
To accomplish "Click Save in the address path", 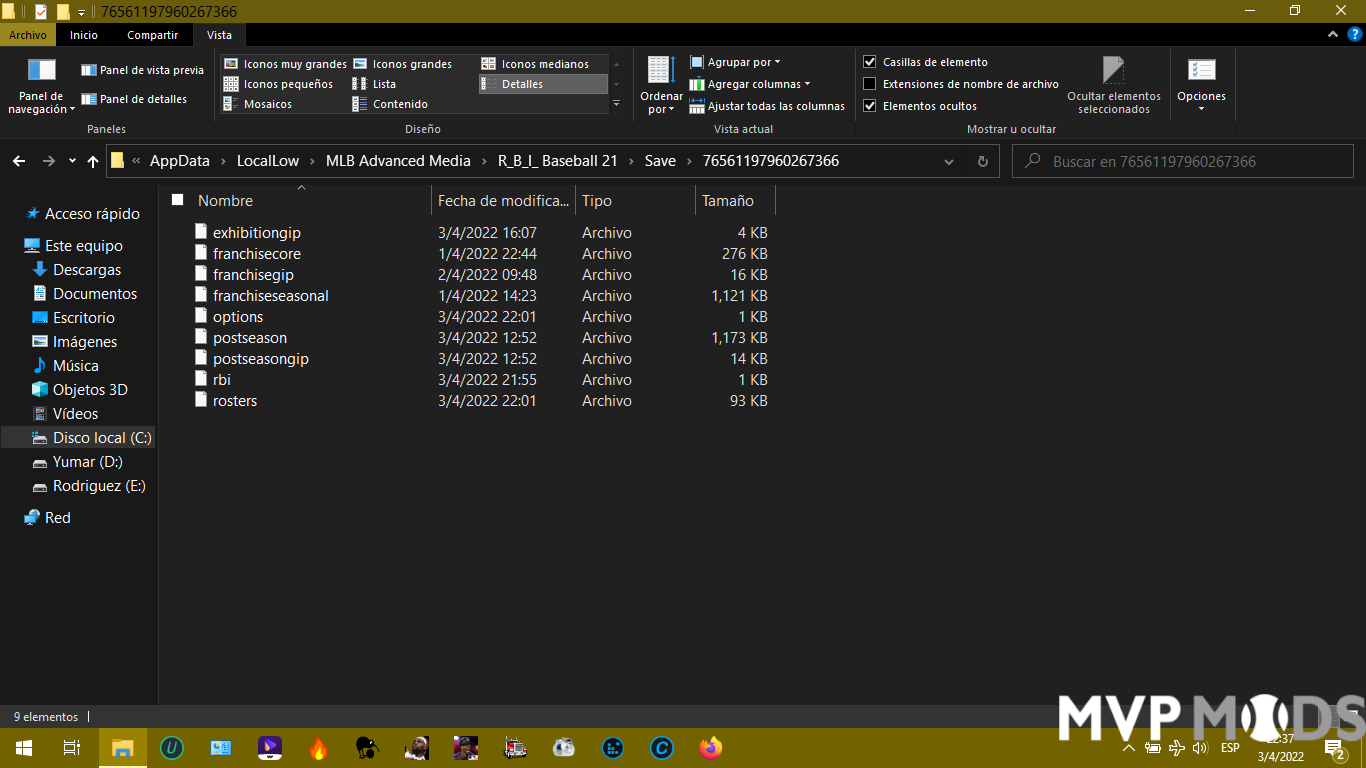I will (x=660, y=161).
